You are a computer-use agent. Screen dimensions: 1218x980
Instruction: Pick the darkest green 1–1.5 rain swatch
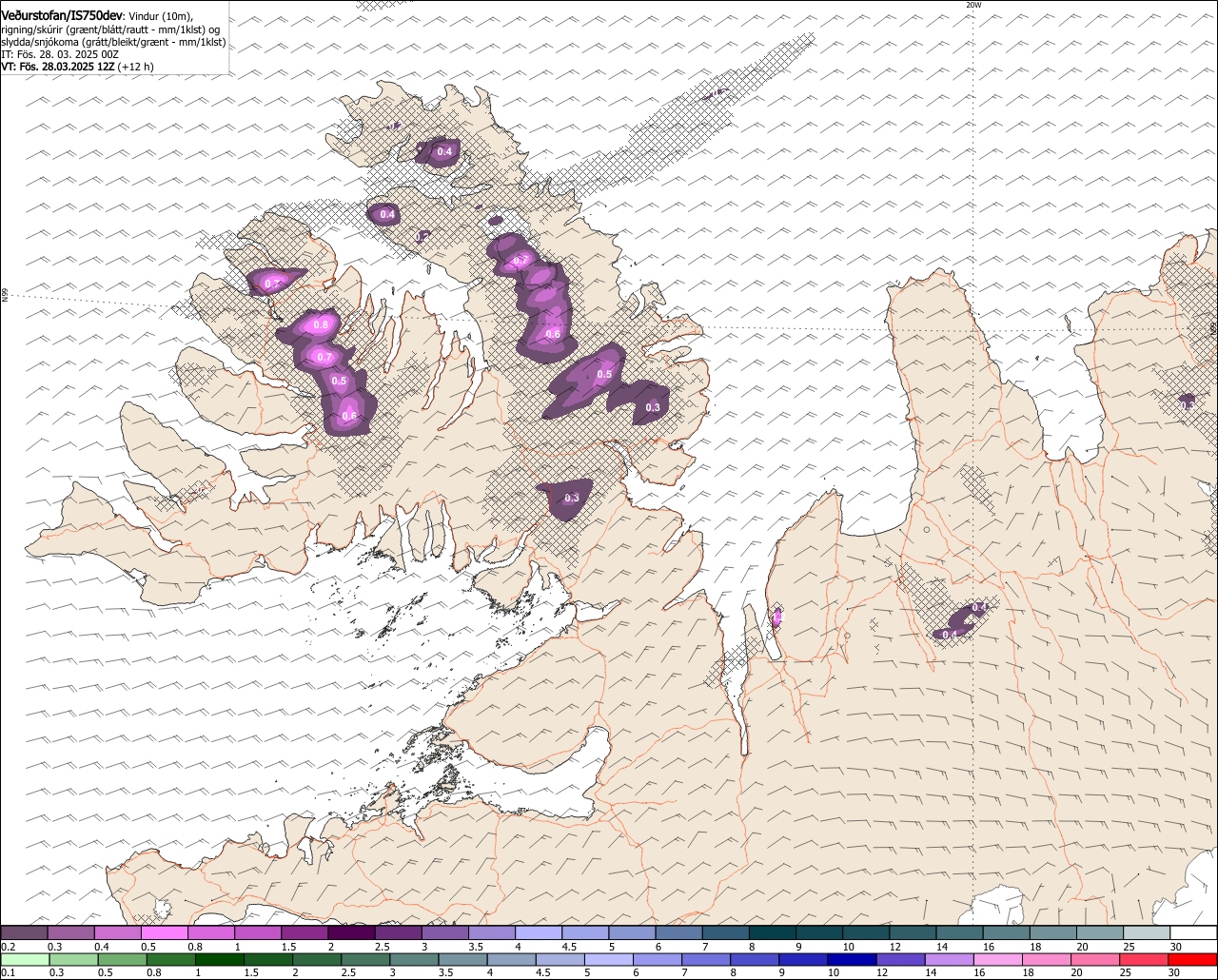click(220, 958)
